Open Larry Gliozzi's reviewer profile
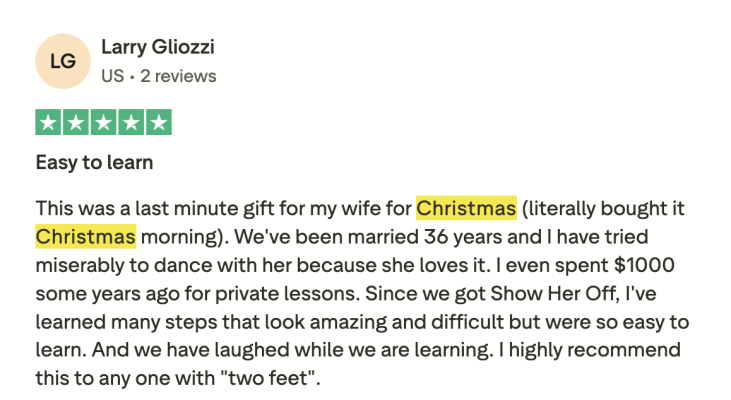The image size is (731, 400). (158, 47)
